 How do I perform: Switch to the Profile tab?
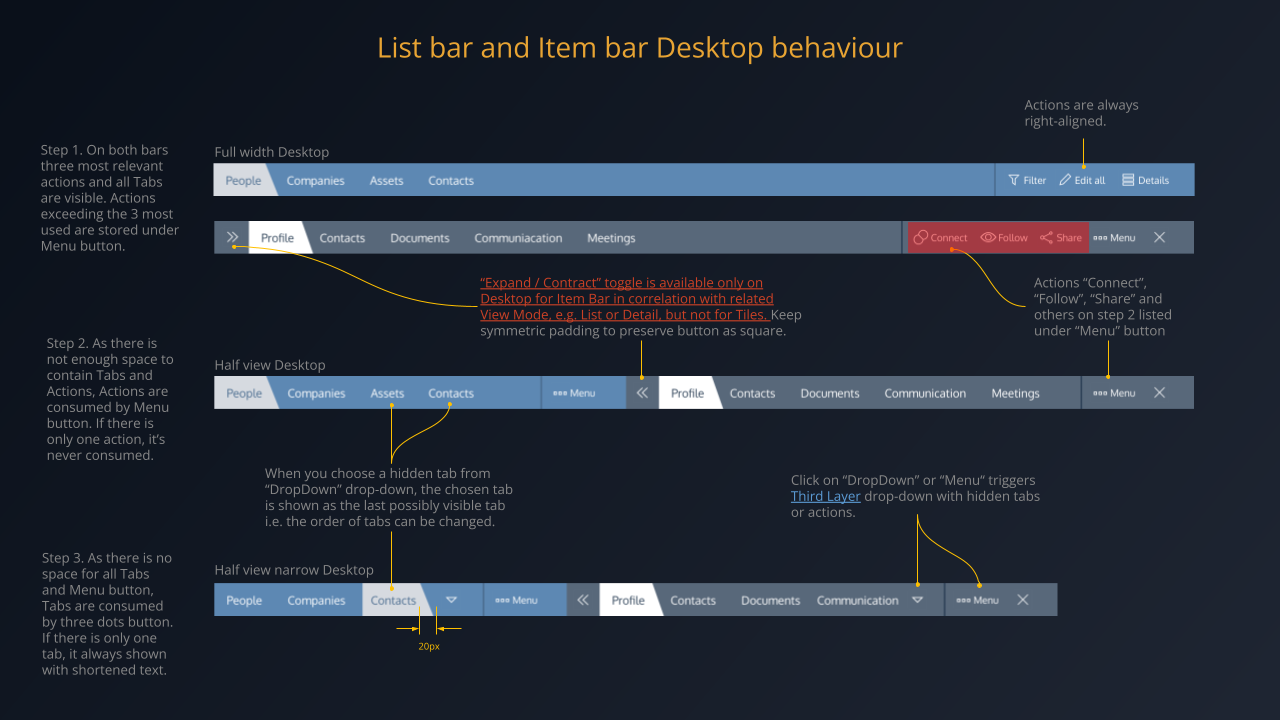tap(277, 237)
